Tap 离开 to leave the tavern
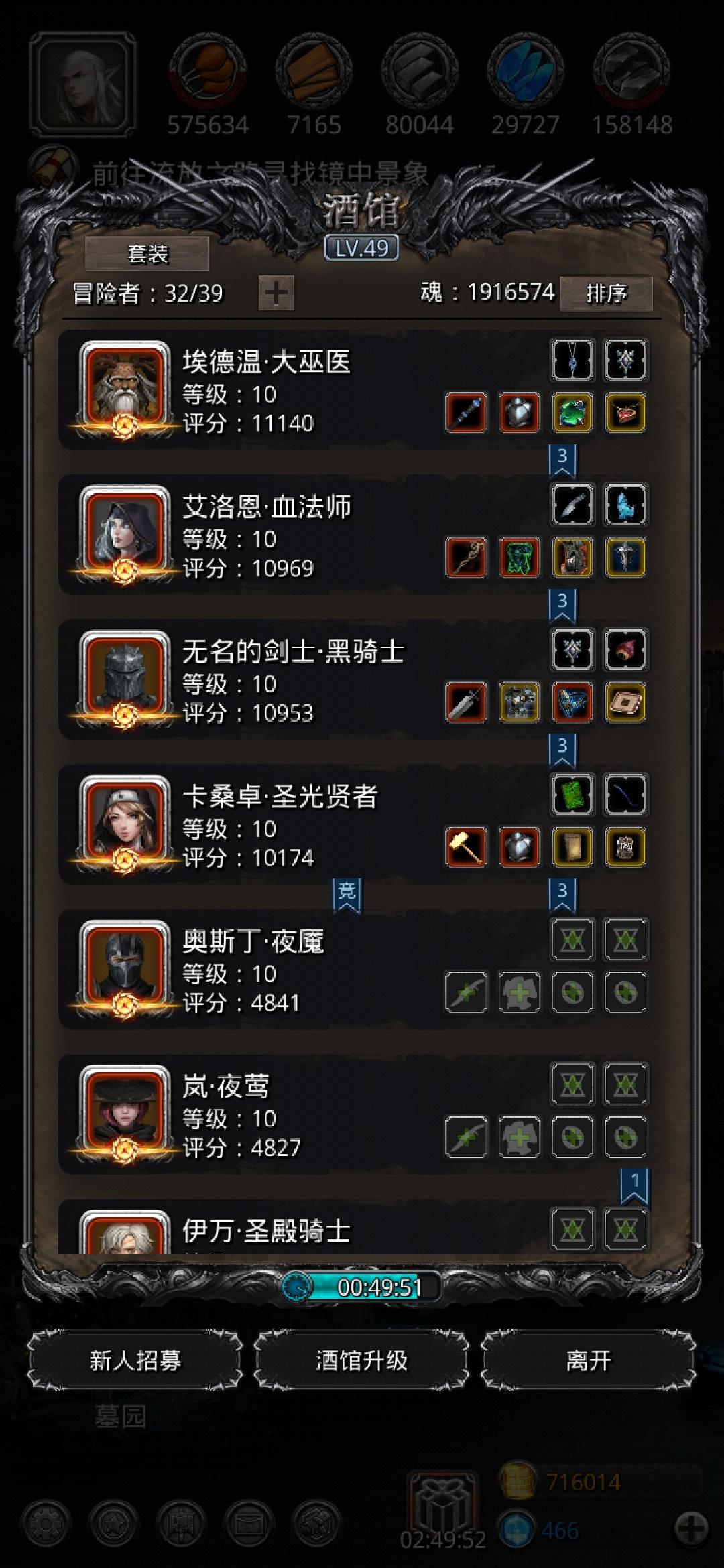Viewport: 724px width, 1568px height. point(588,1361)
